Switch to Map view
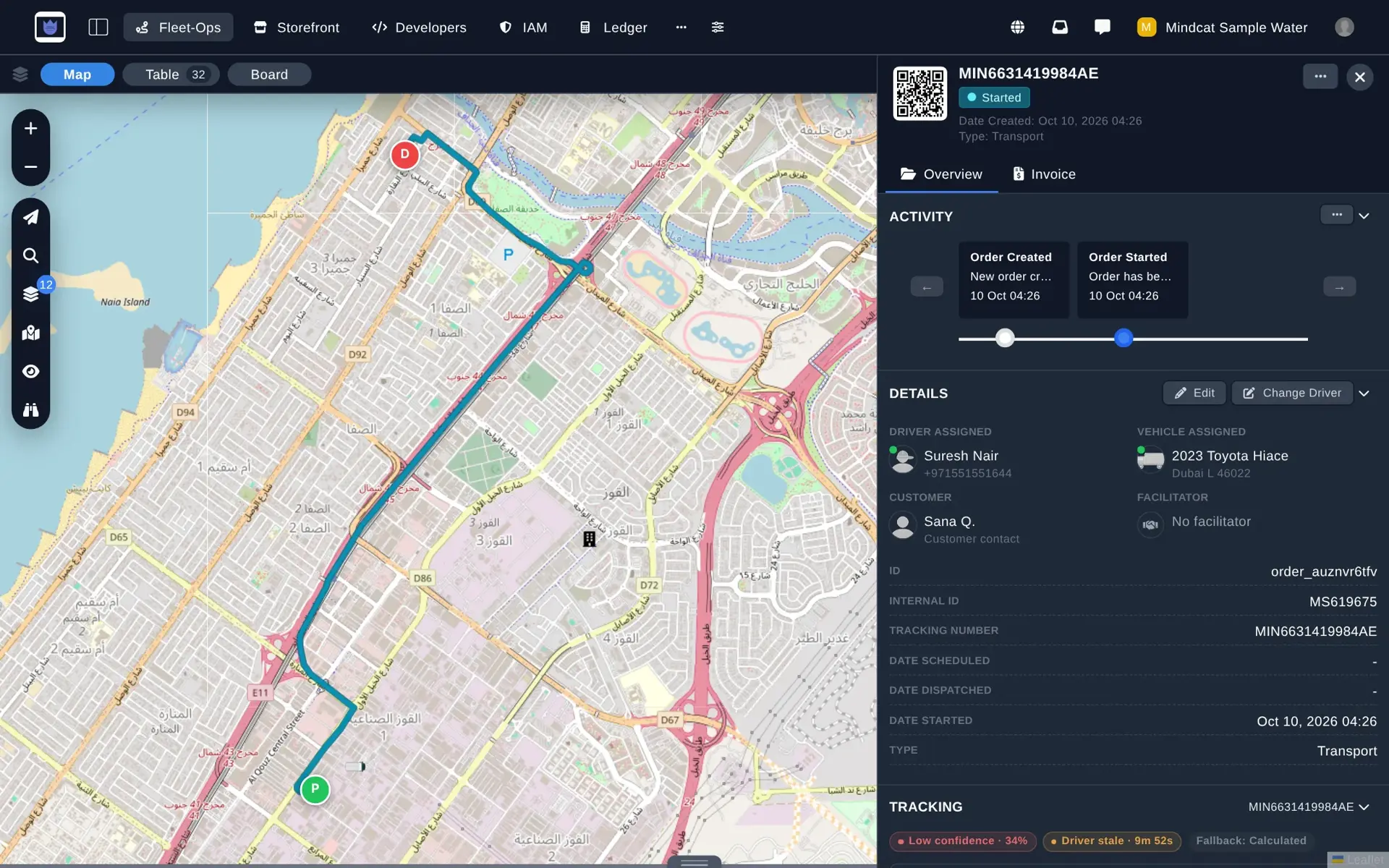The height and width of the screenshot is (868, 1389). [77, 75]
